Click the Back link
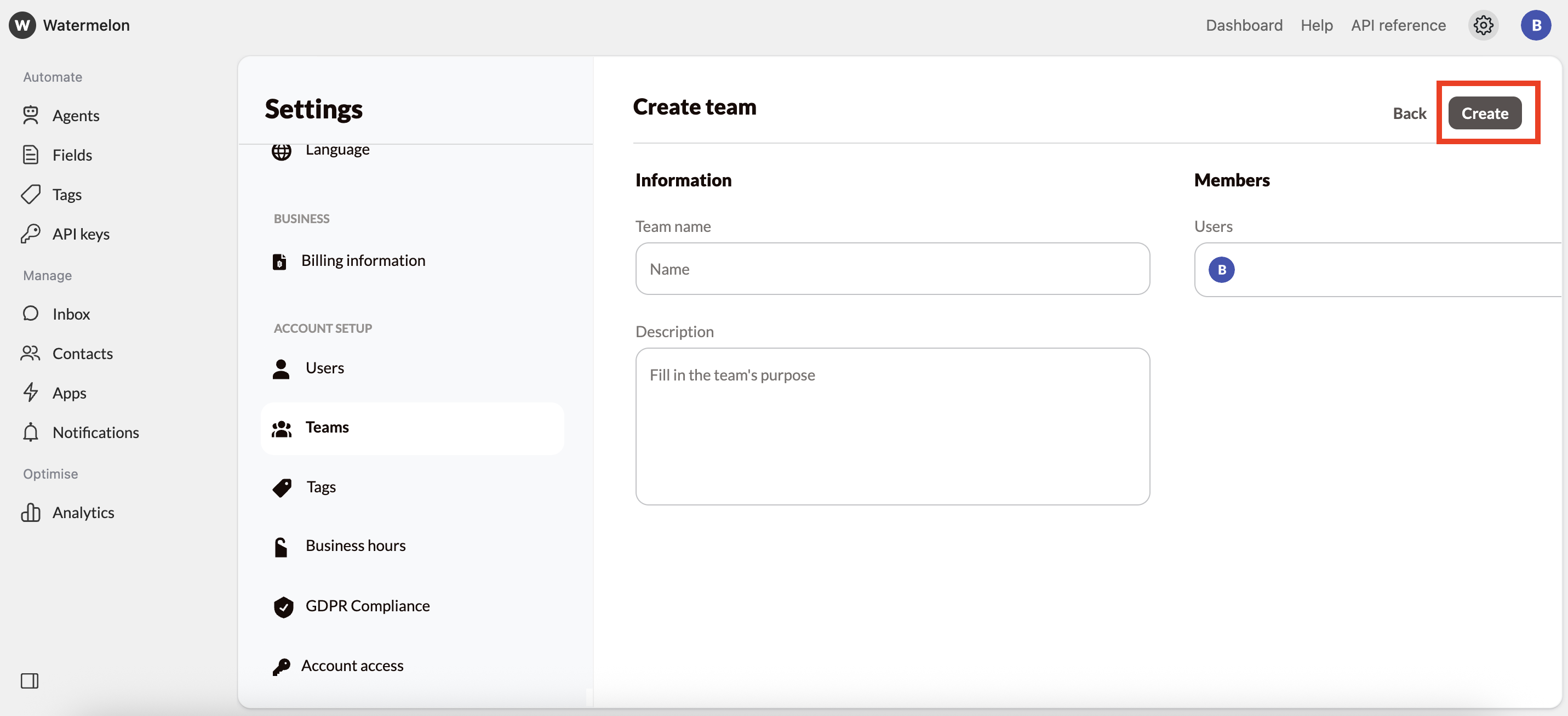Image resolution: width=1568 pixels, height=716 pixels. 1409,113
